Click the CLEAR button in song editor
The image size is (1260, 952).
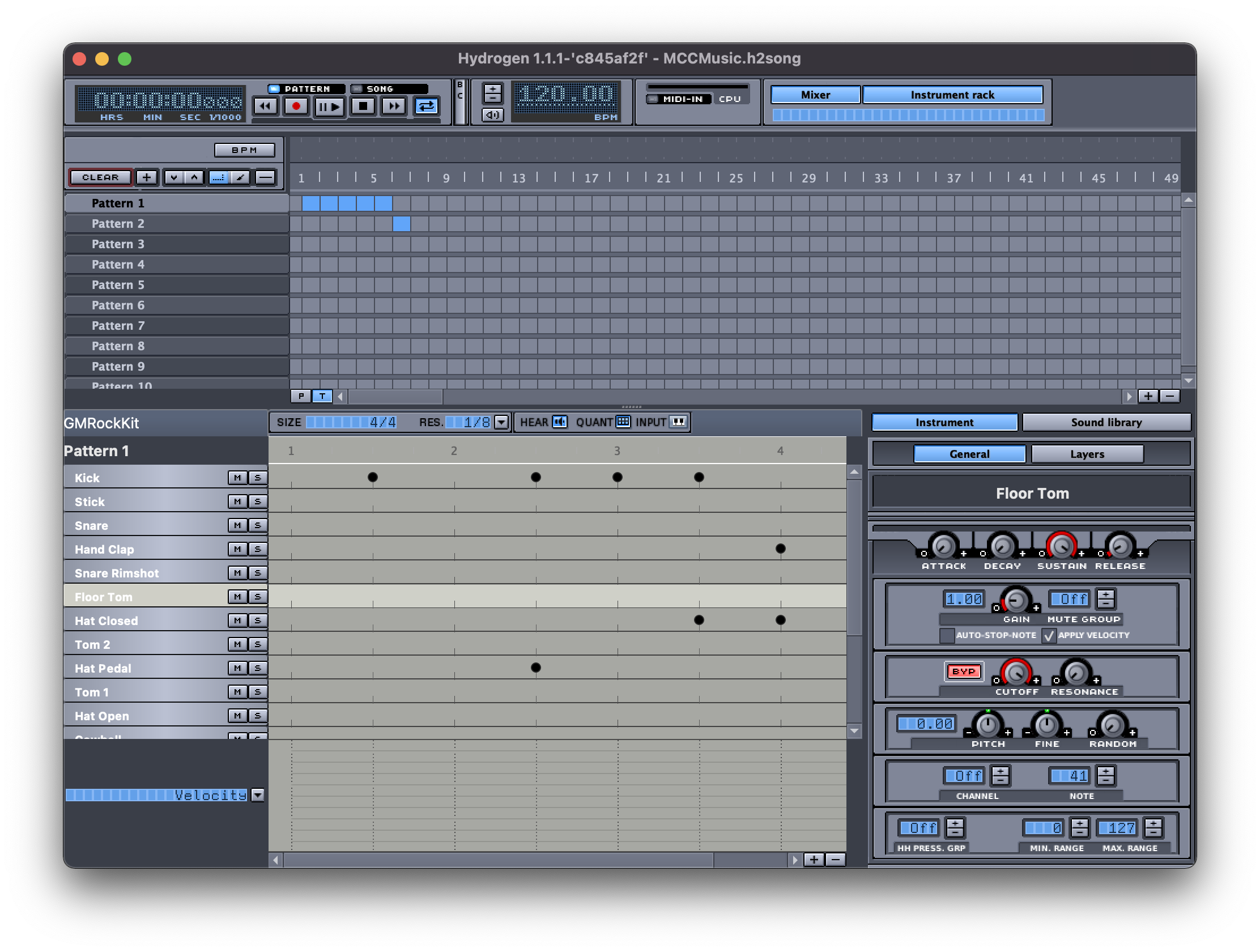[100, 177]
